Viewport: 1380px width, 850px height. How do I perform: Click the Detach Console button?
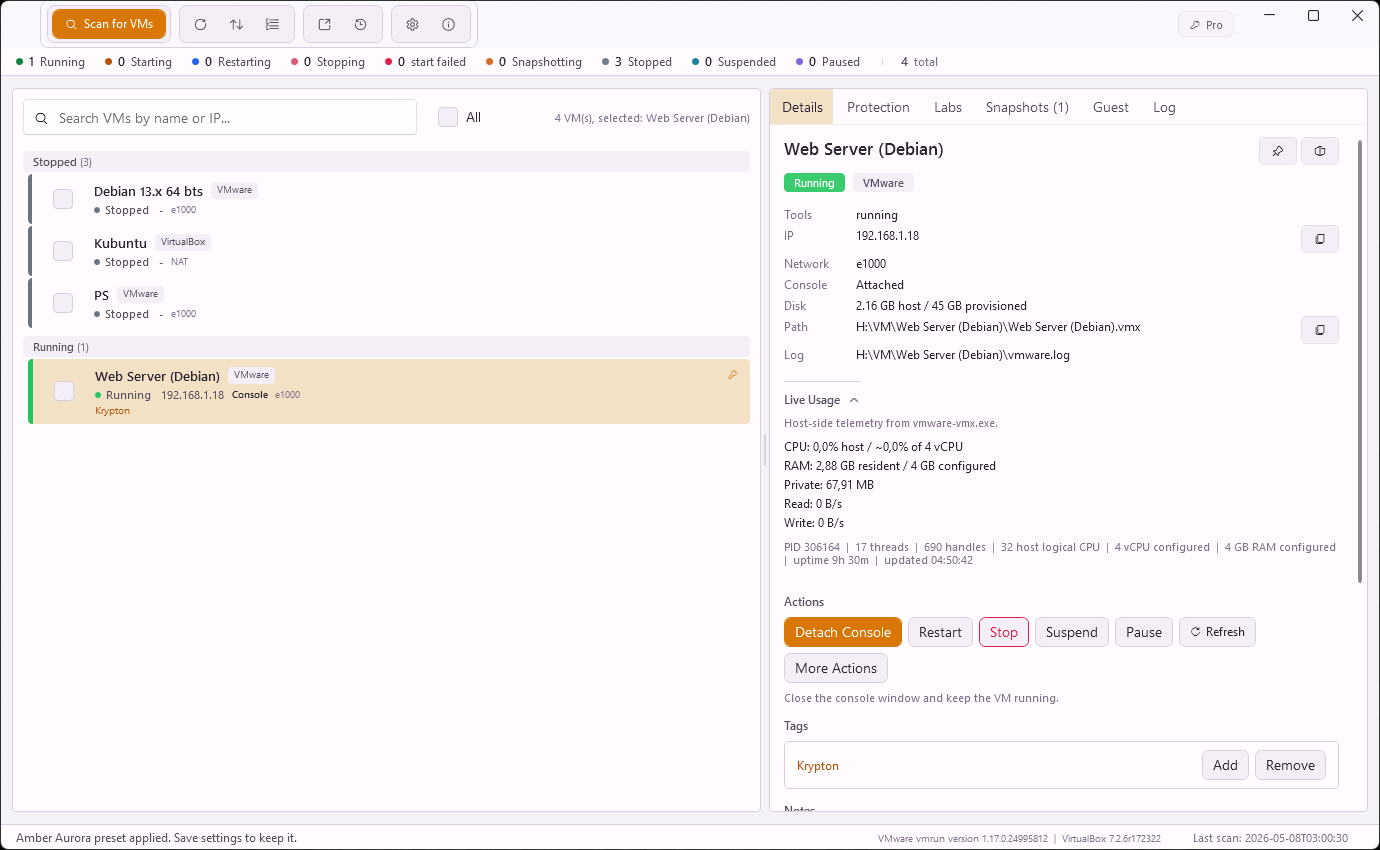click(843, 632)
